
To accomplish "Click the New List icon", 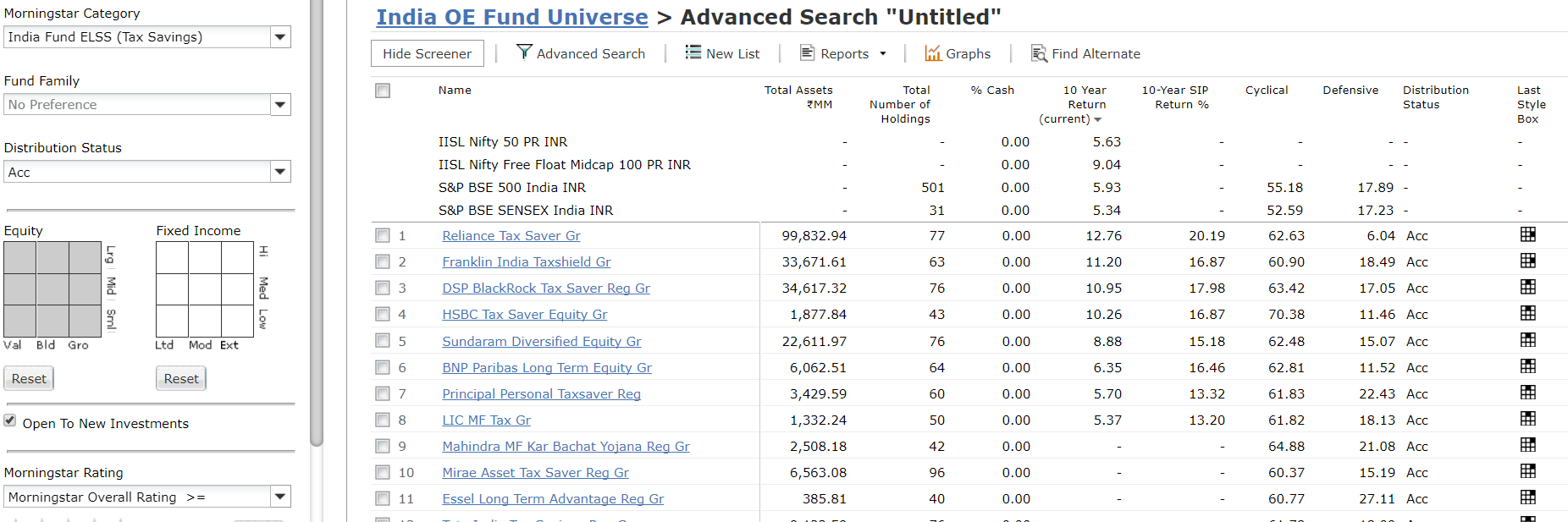I will click(693, 52).
